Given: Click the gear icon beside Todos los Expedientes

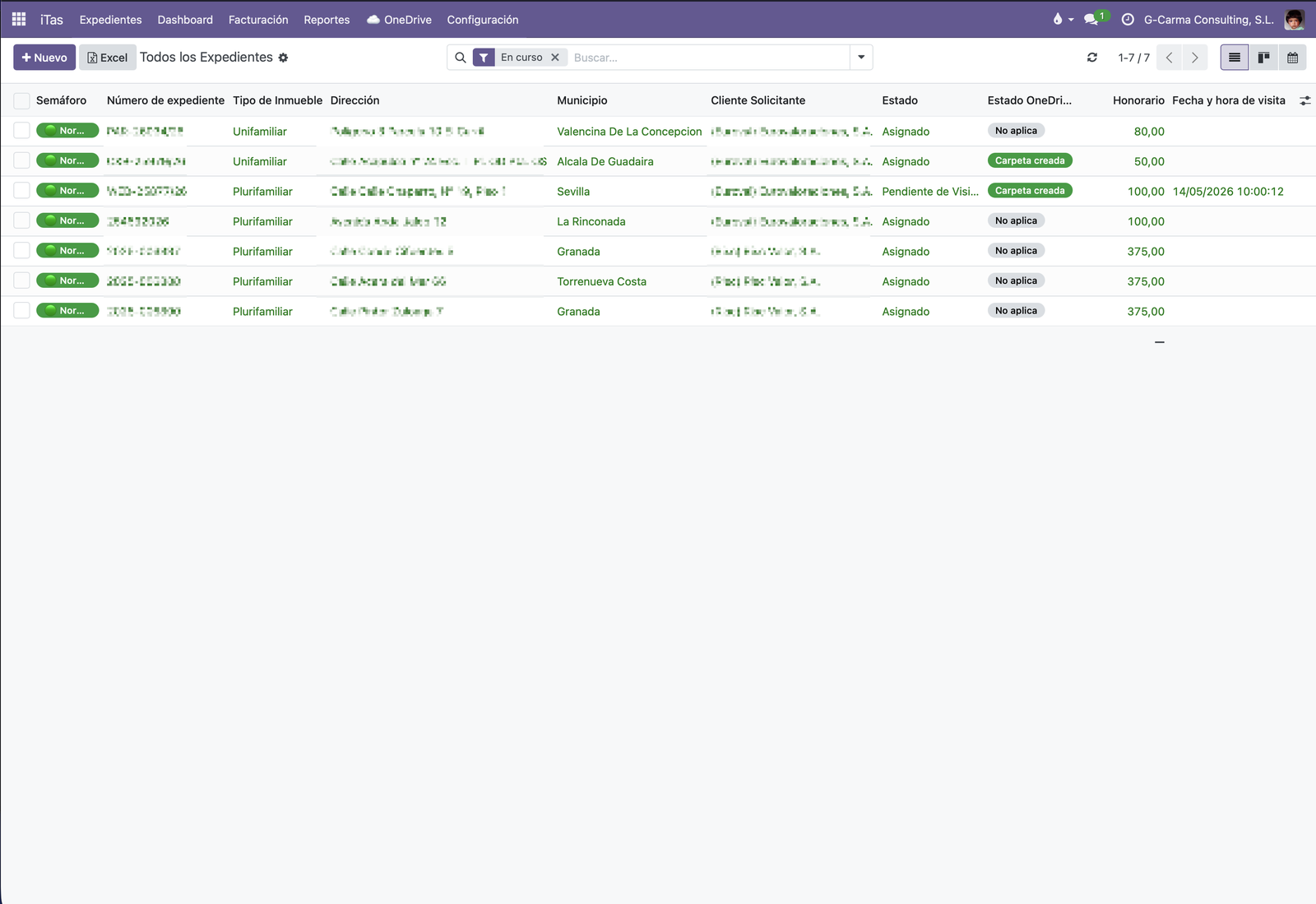Looking at the screenshot, I should tap(283, 58).
